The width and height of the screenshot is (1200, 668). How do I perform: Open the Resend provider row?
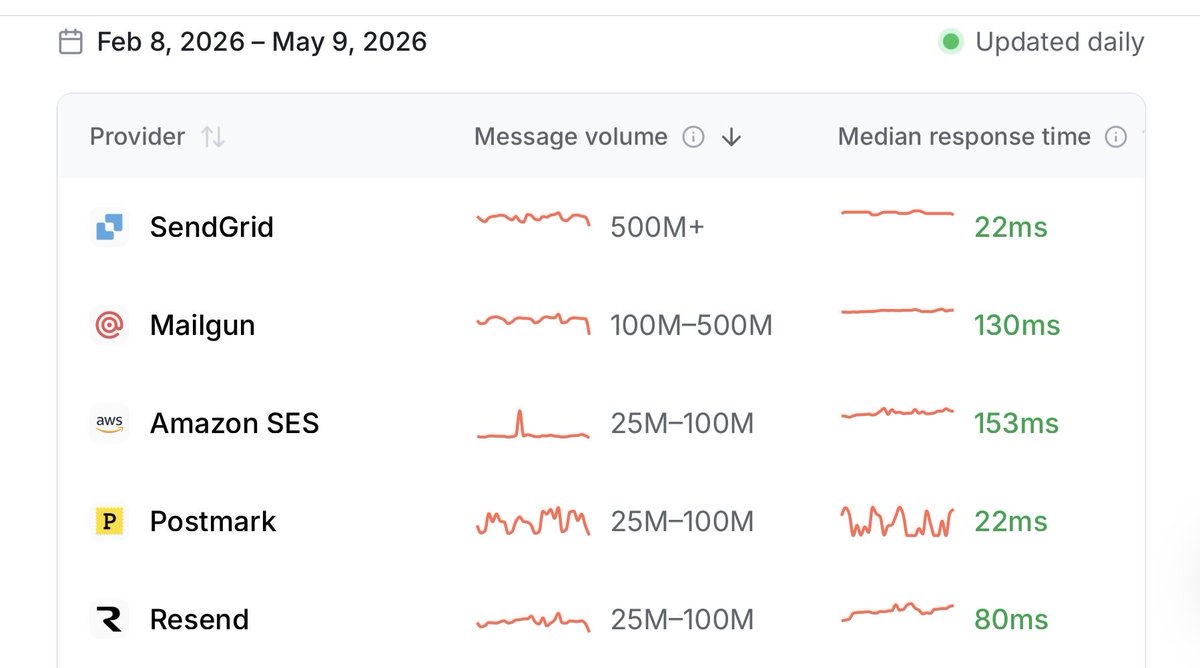coord(601,619)
